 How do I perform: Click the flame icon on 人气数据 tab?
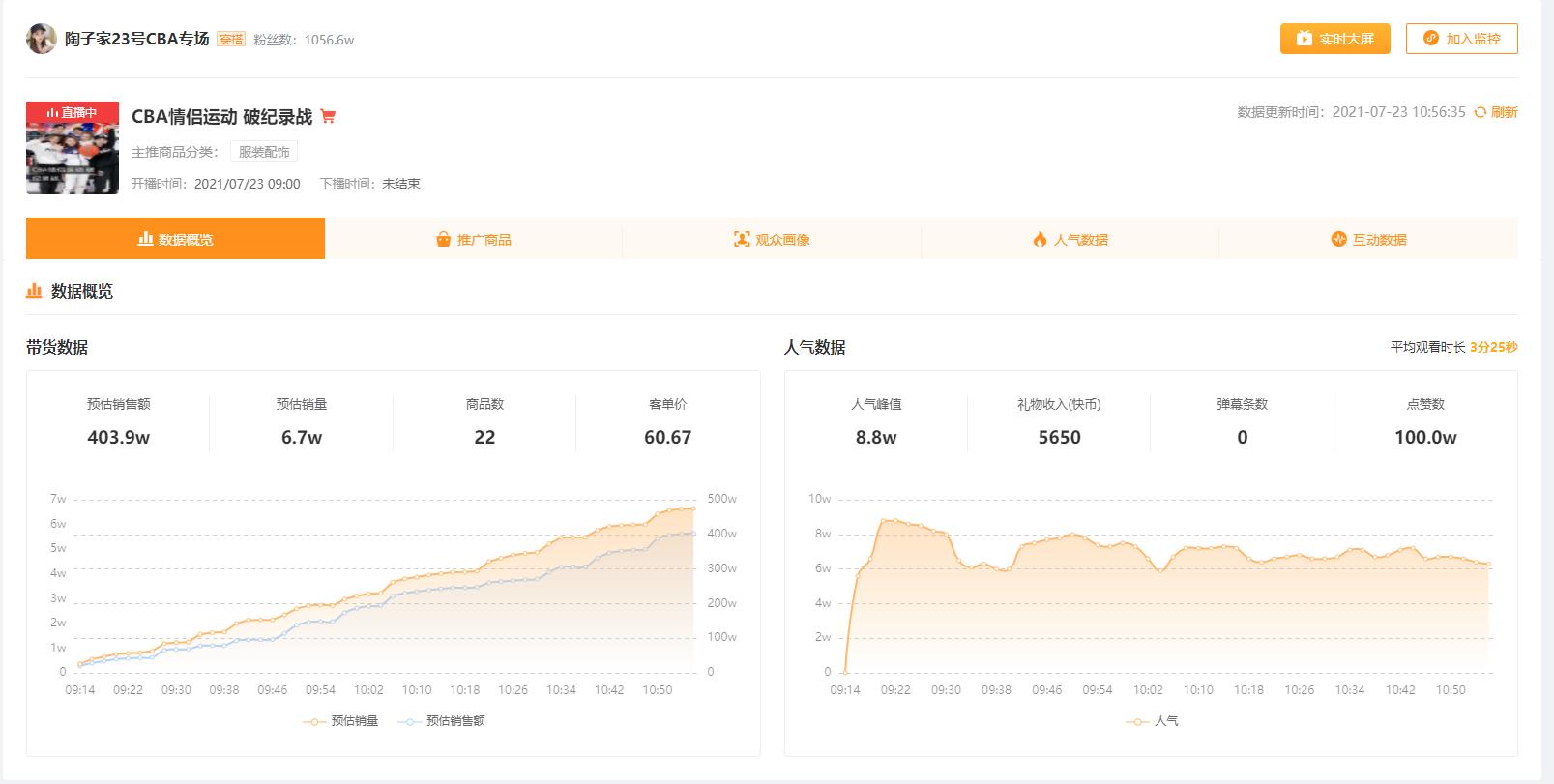coord(1040,239)
